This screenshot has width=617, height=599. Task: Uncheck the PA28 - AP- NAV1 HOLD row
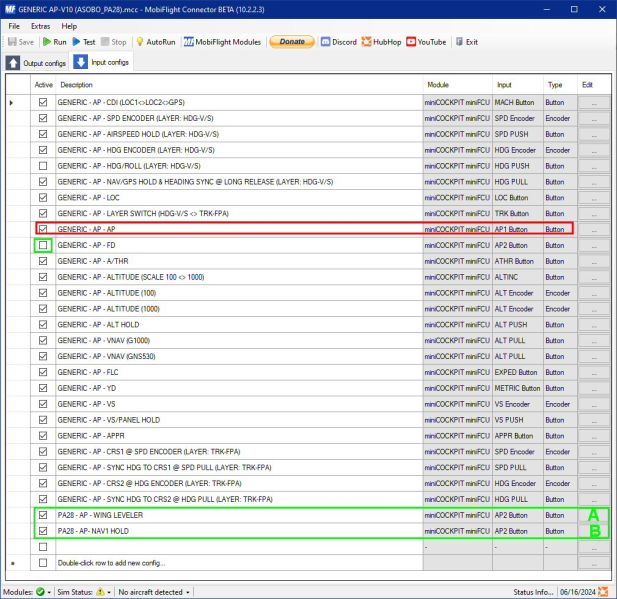[x=43, y=531]
